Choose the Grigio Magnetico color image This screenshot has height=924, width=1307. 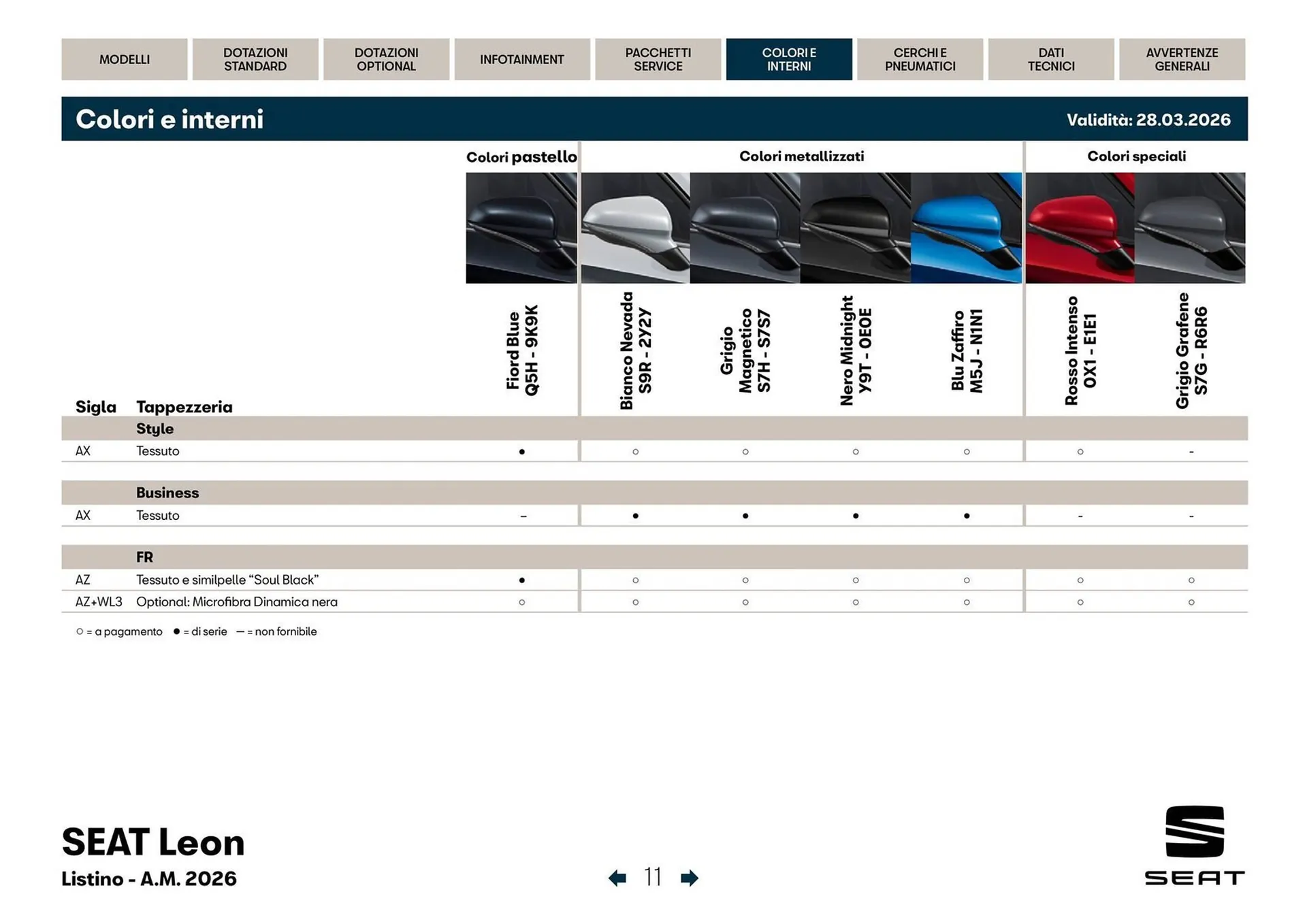pyautogui.click(x=745, y=228)
